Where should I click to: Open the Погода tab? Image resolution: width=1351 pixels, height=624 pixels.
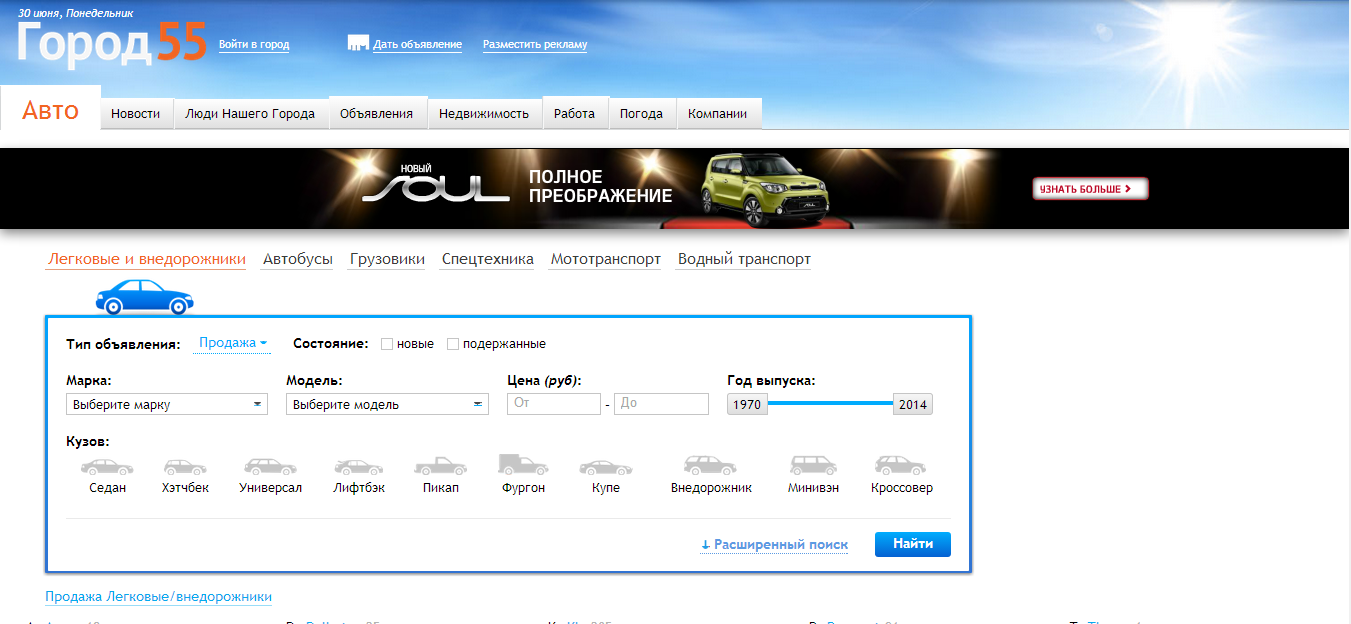point(642,114)
